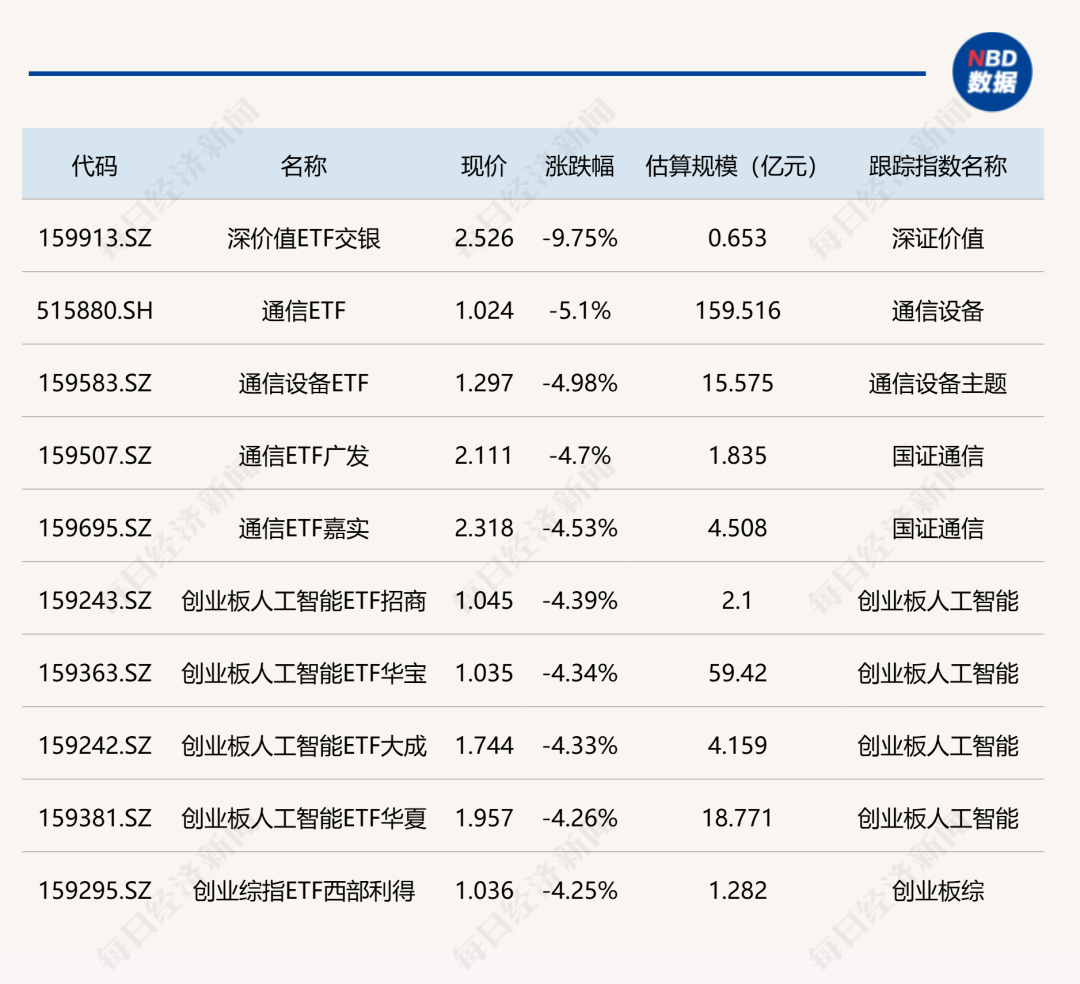Viewport: 1080px width, 984px height.
Task: Click code 159242.SZ
Action: tap(94, 746)
